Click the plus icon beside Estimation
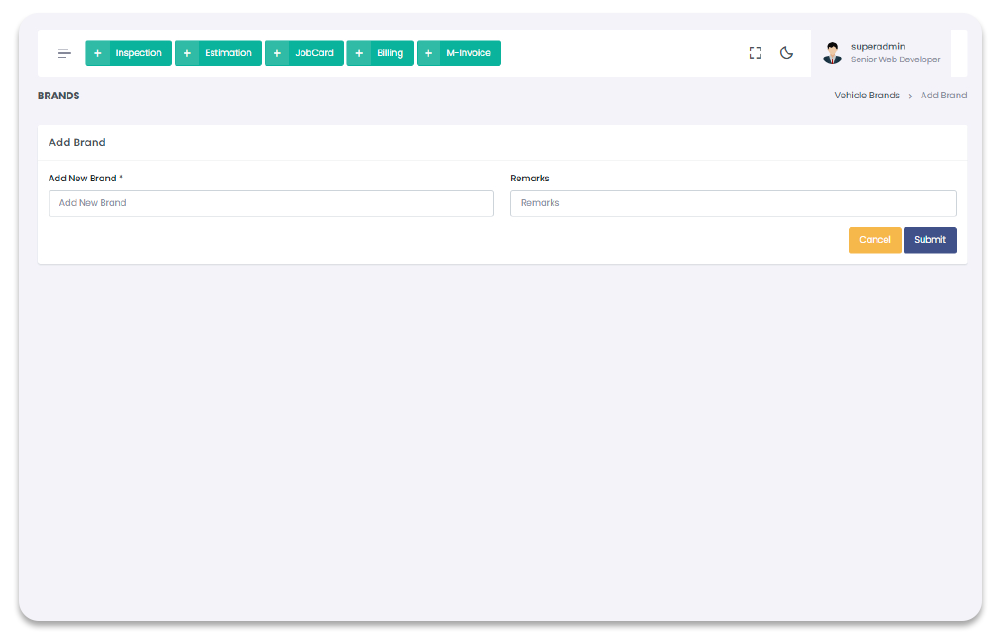 187,54
